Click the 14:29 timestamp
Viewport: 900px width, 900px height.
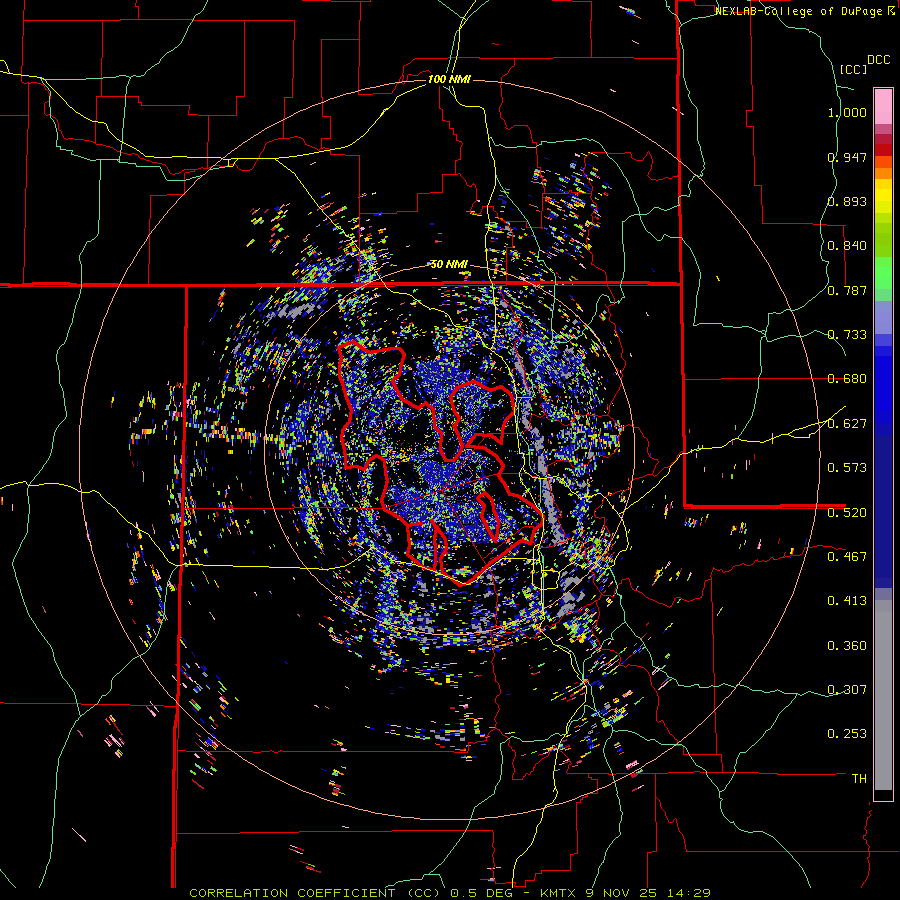click(x=689, y=893)
